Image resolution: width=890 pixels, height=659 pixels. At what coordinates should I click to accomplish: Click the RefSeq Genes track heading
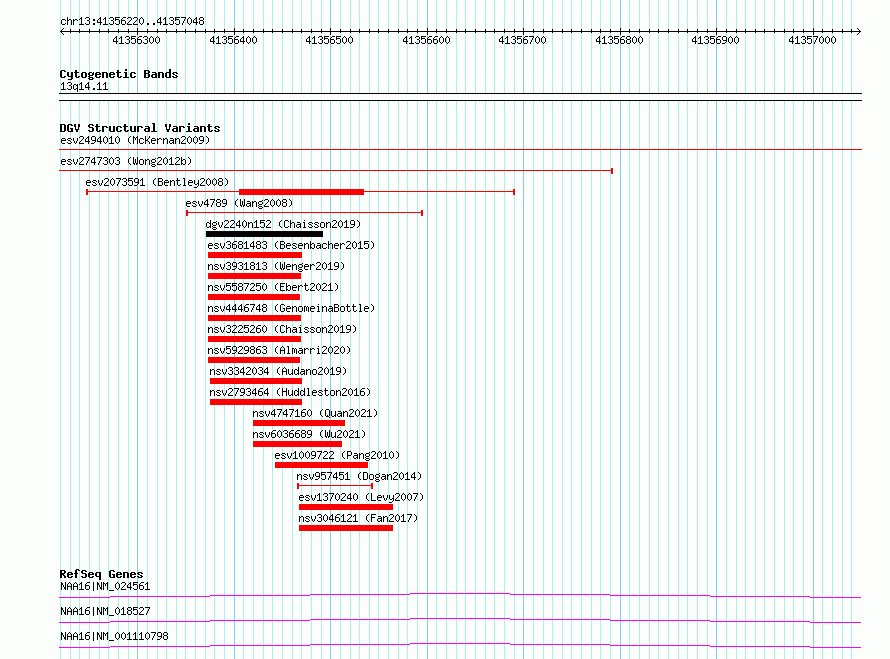click(x=101, y=574)
